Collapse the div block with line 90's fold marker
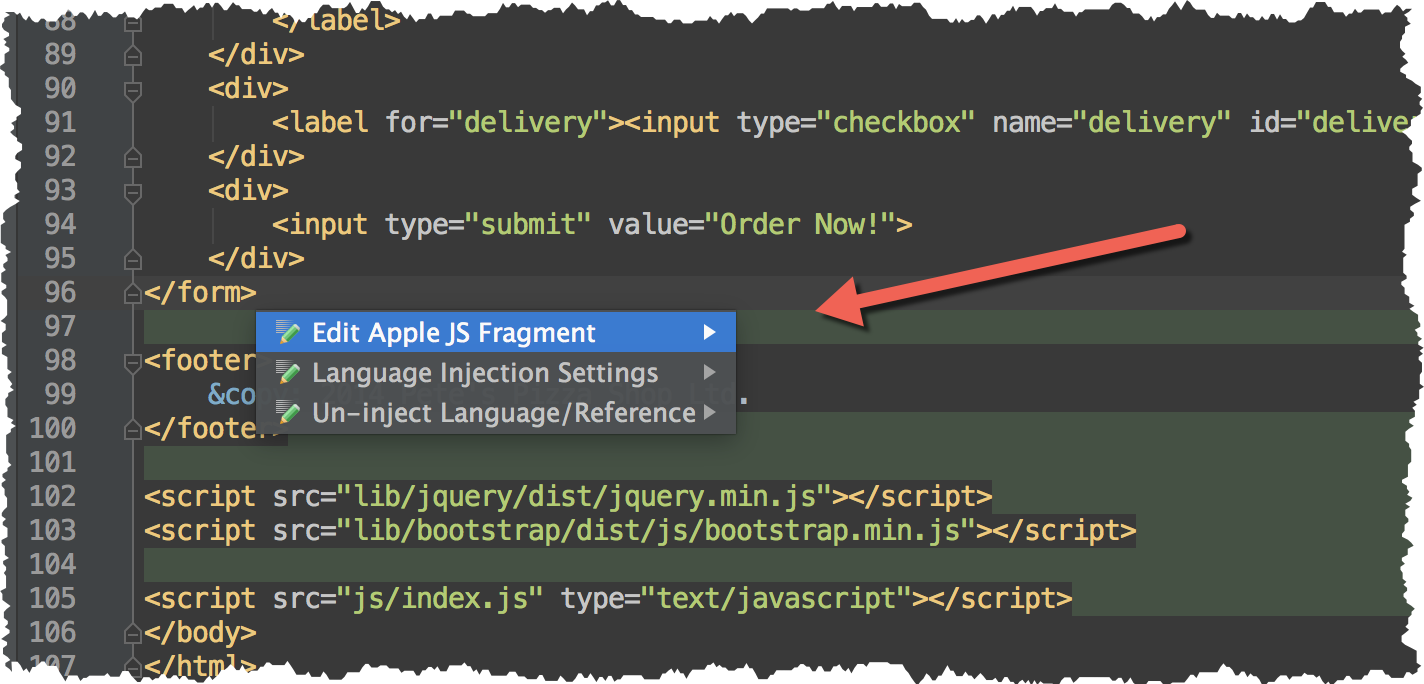 pyautogui.click(x=132, y=89)
